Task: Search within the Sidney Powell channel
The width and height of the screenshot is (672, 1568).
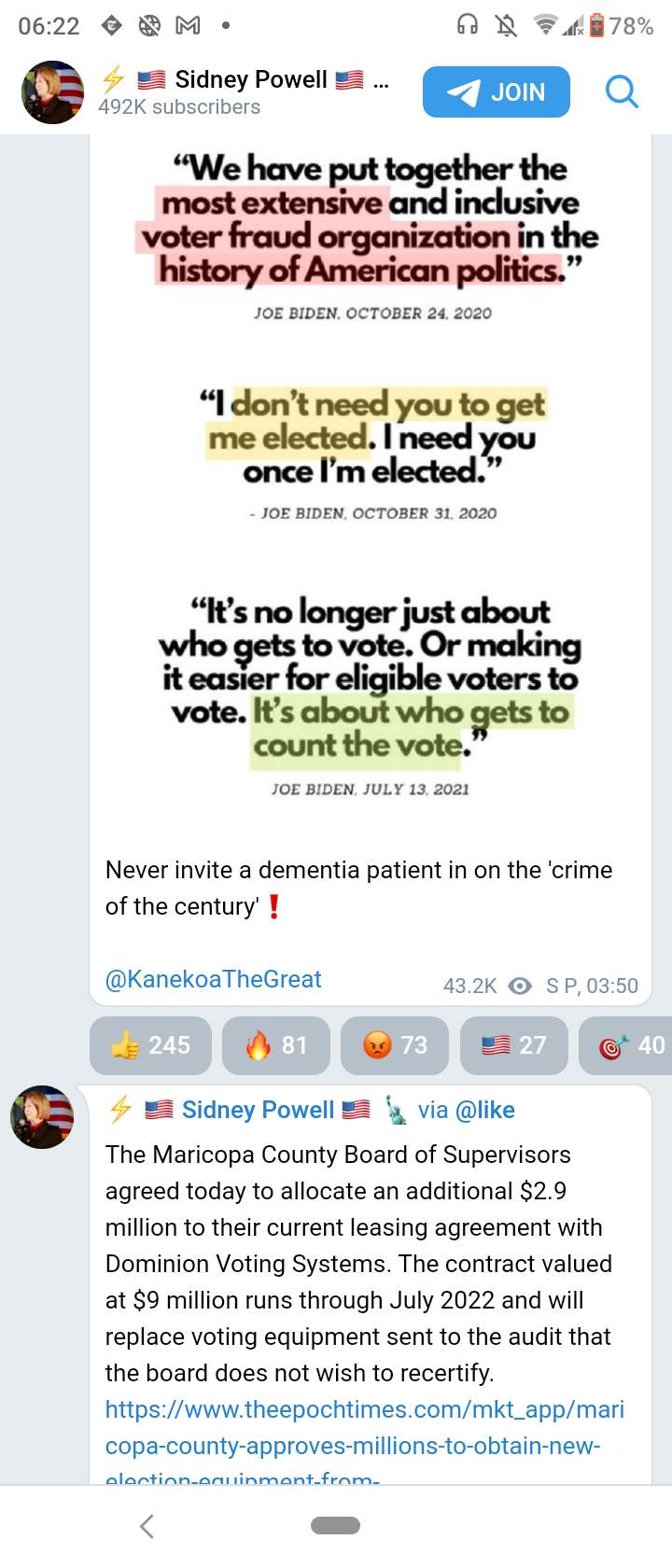Action: 622,92
